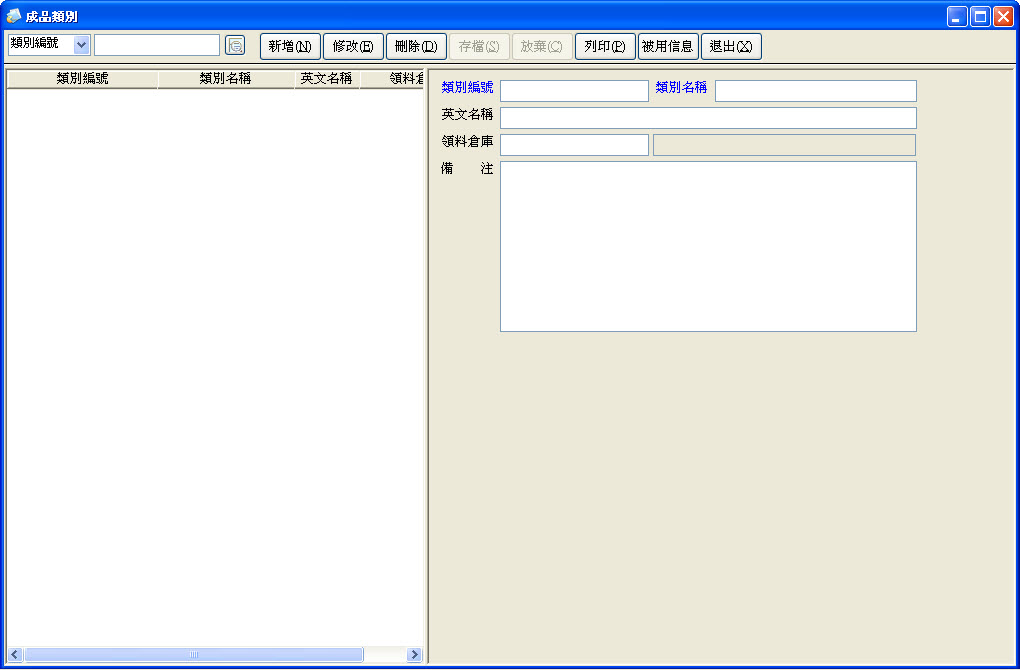Click the app icon in the title bar

(x=13, y=16)
